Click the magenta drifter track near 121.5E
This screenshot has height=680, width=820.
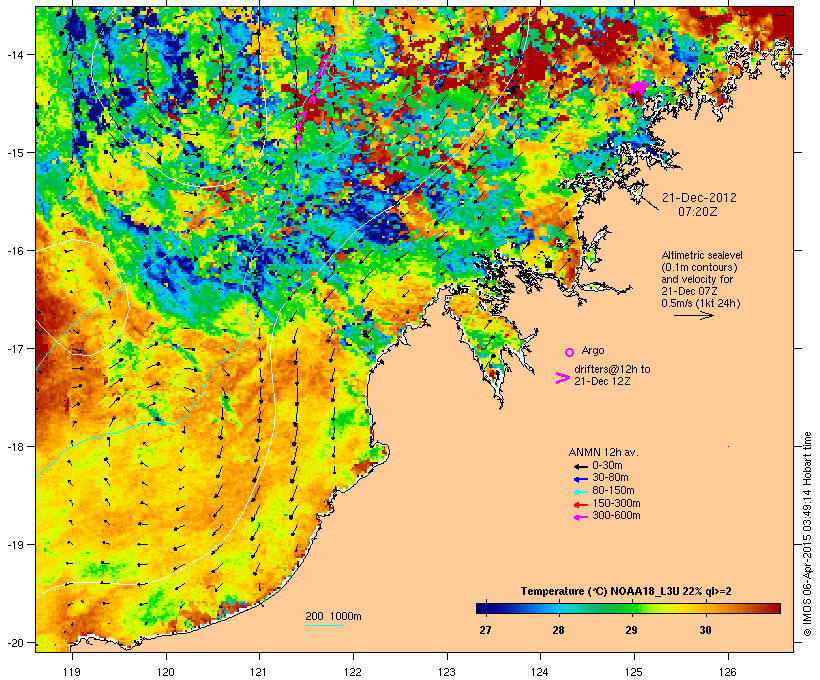(x=313, y=96)
